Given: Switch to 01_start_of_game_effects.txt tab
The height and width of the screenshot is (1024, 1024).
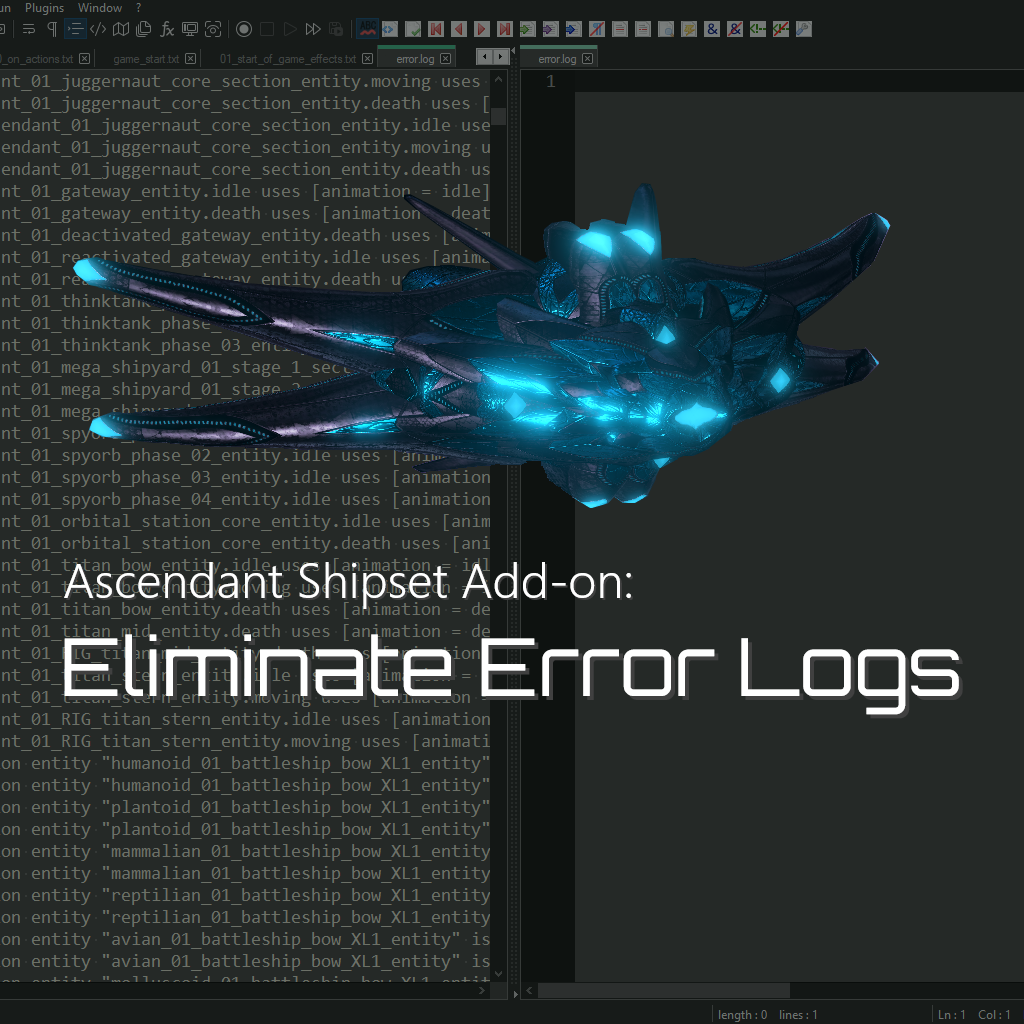Looking at the screenshot, I should [288, 59].
